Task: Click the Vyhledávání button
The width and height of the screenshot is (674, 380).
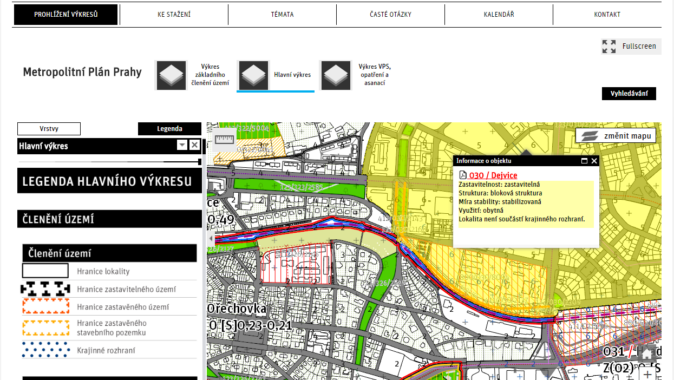Action: [x=629, y=93]
